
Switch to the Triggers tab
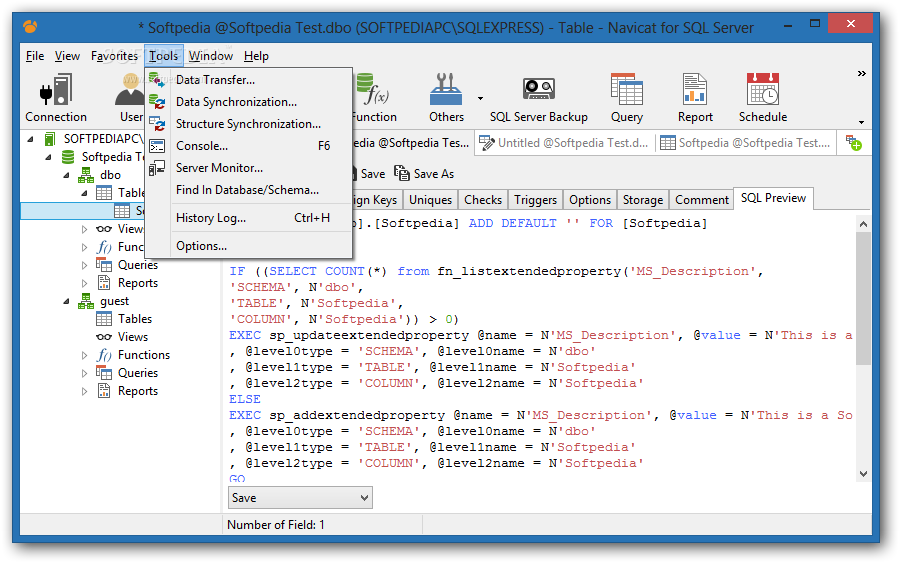(536, 200)
